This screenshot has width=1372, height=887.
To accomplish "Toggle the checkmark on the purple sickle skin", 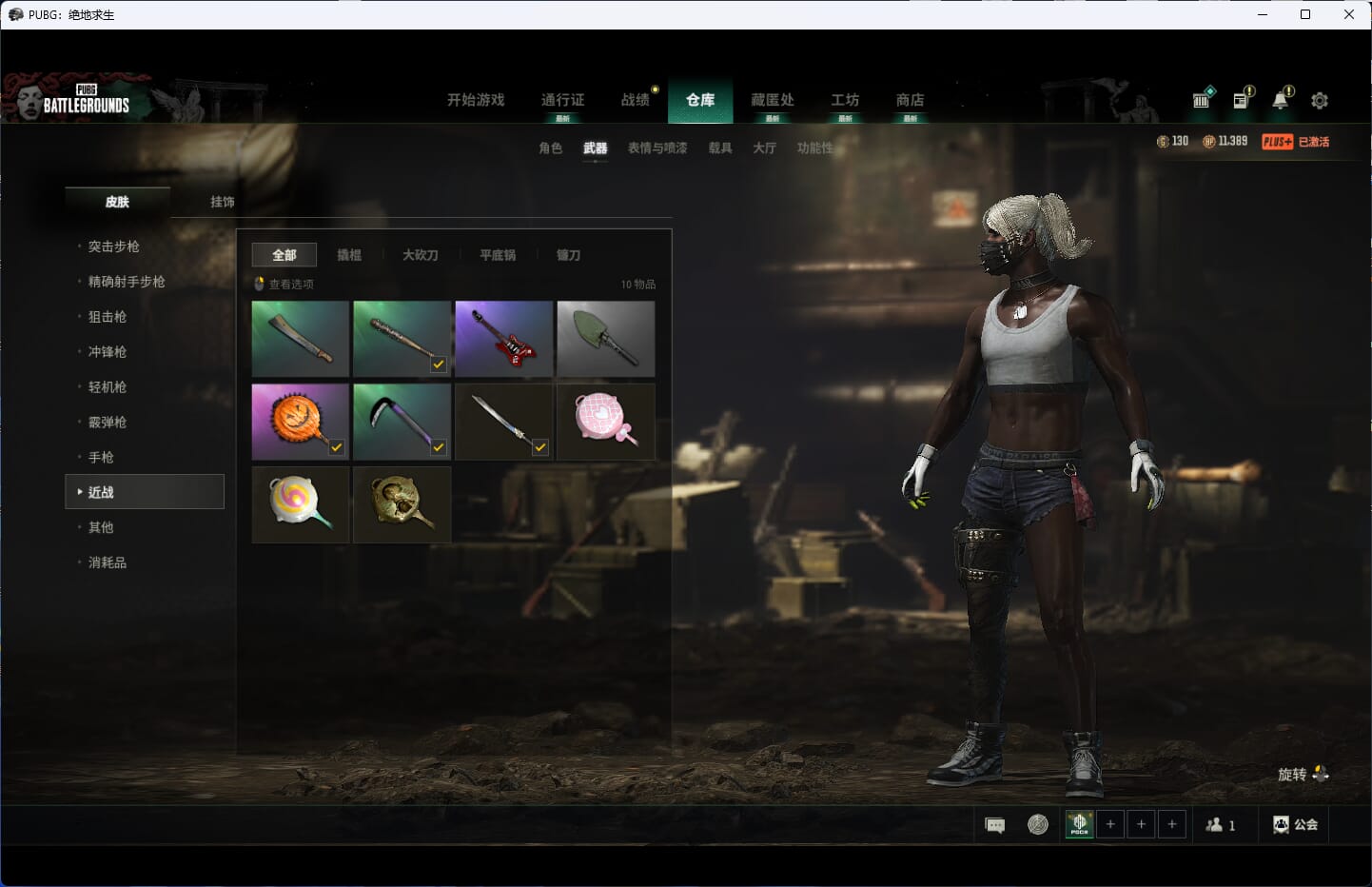I will [x=439, y=447].
